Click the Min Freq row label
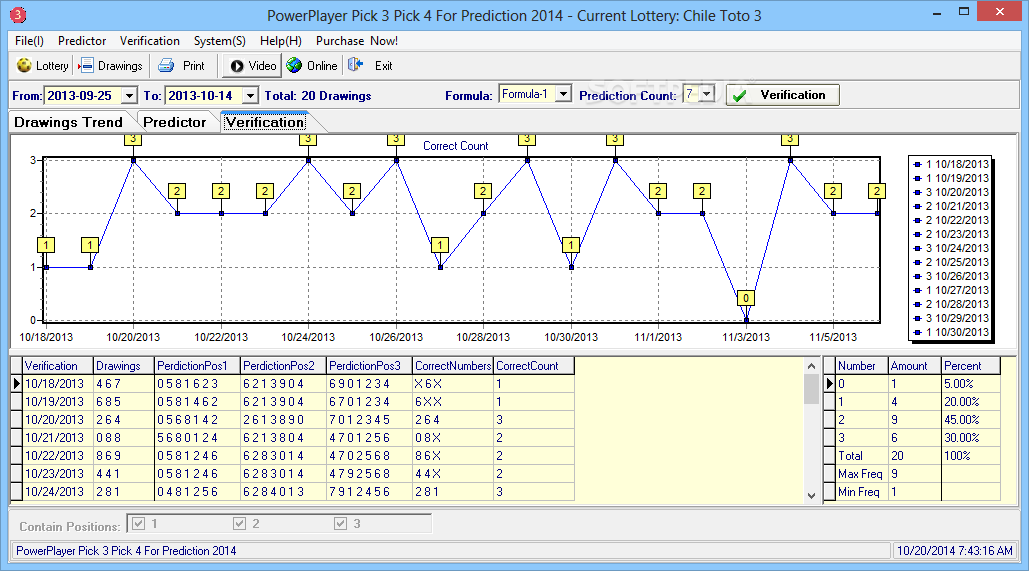 pos(861,492)
